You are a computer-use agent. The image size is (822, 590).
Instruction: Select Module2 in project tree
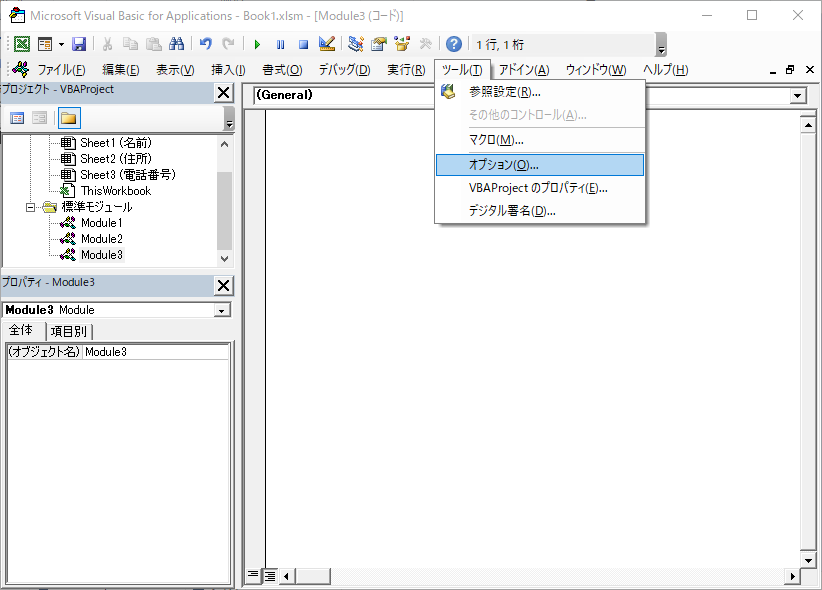coord(102,239)
